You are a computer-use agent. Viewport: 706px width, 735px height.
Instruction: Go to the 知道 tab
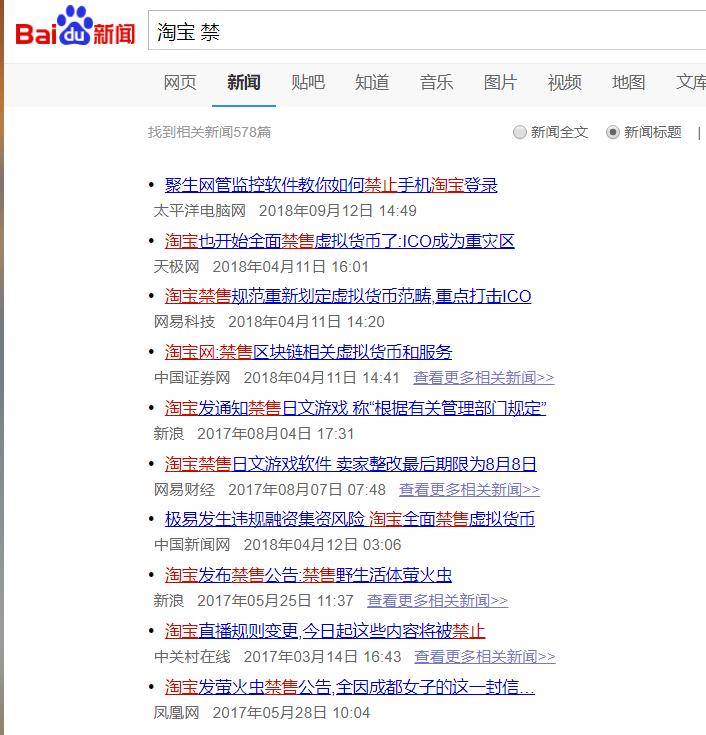tap(372, 82)
